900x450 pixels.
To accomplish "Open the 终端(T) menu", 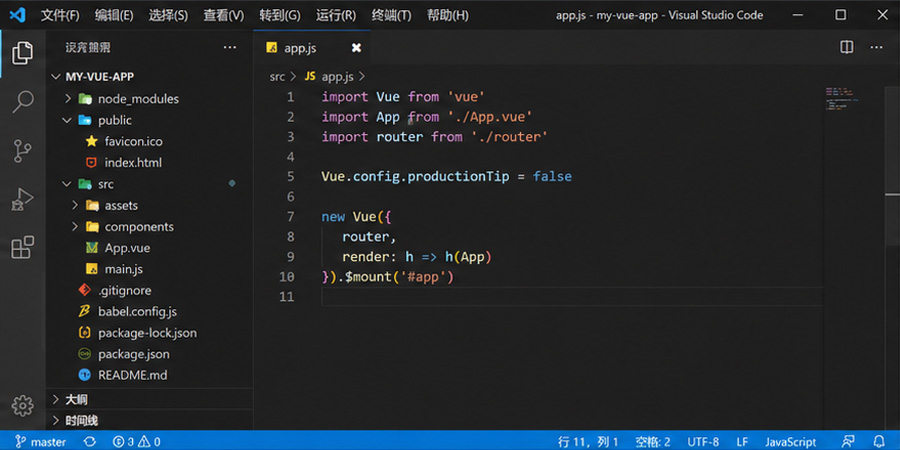I will [x=391, y=15].
